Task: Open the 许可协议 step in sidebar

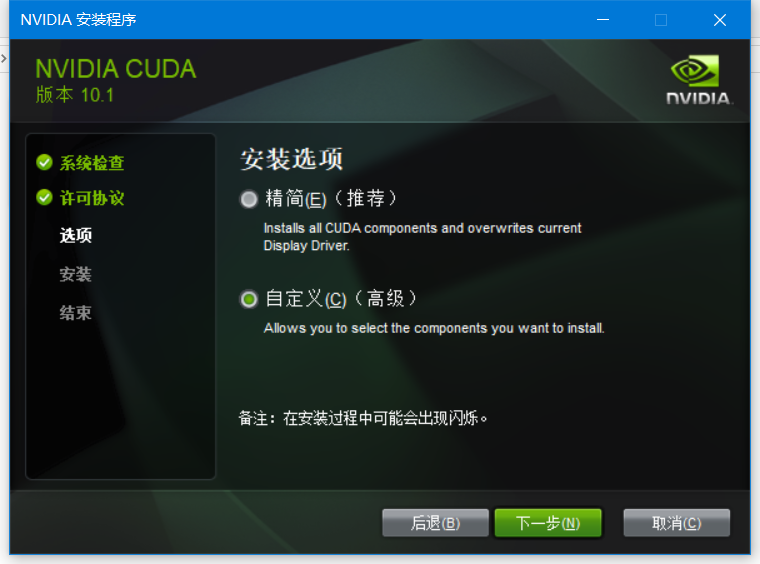Action: click(92, 198)
